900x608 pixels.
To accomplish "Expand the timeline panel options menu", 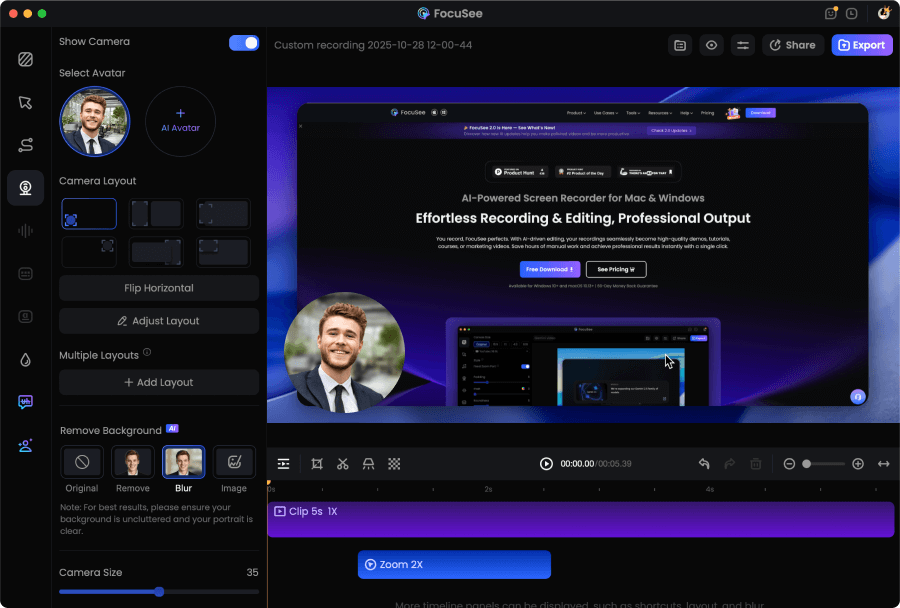I will [284, 464].
